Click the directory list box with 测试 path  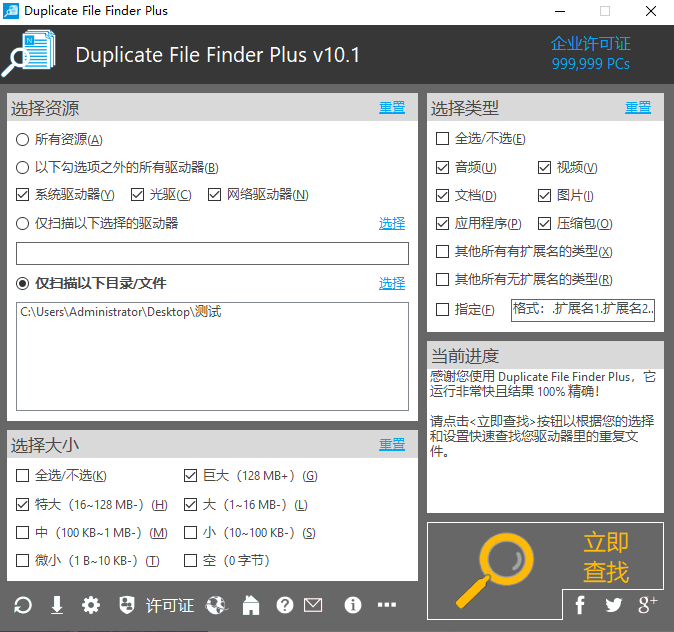[x=212, y=356]
